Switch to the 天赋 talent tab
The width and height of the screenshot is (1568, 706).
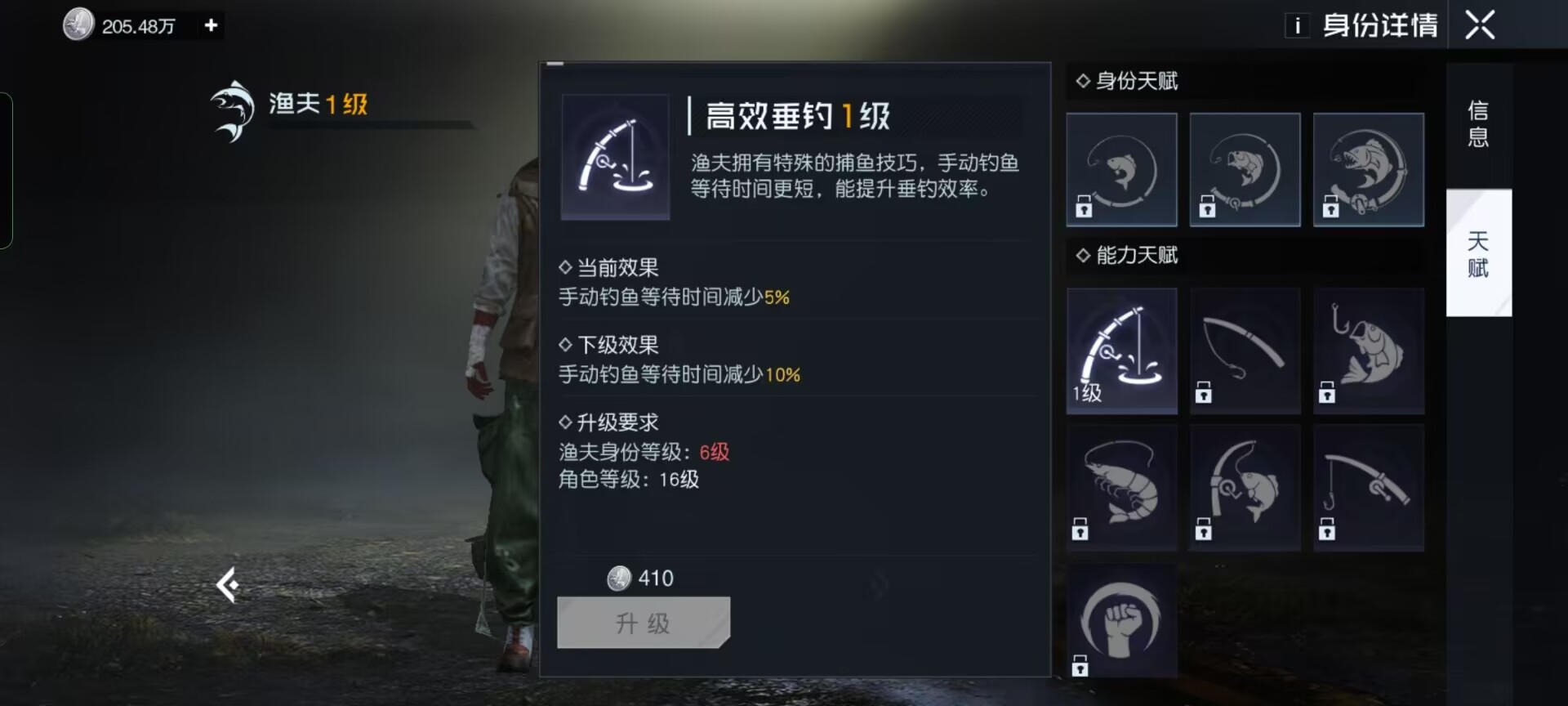pos(1478,253)
